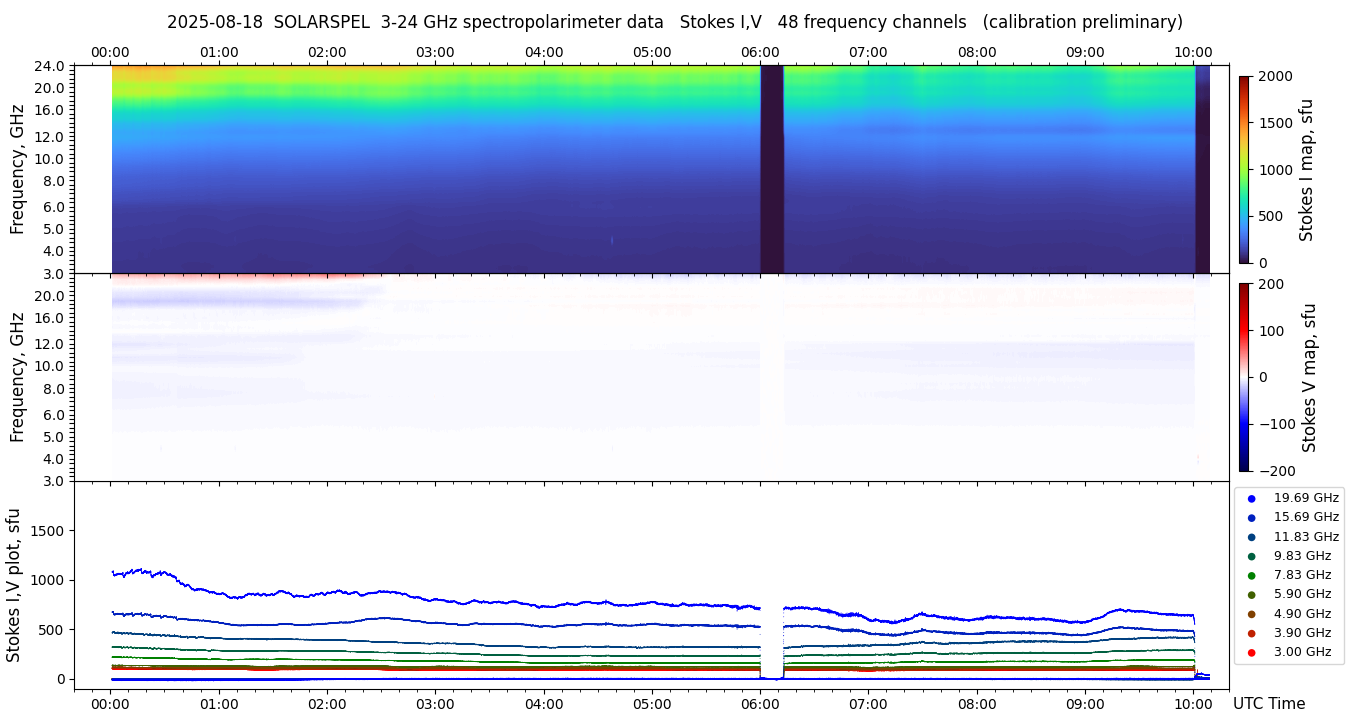Select the brown 4.90 GHz legend dot
The height and width of the screenshot is (725, 1350).
point(1251,614)
